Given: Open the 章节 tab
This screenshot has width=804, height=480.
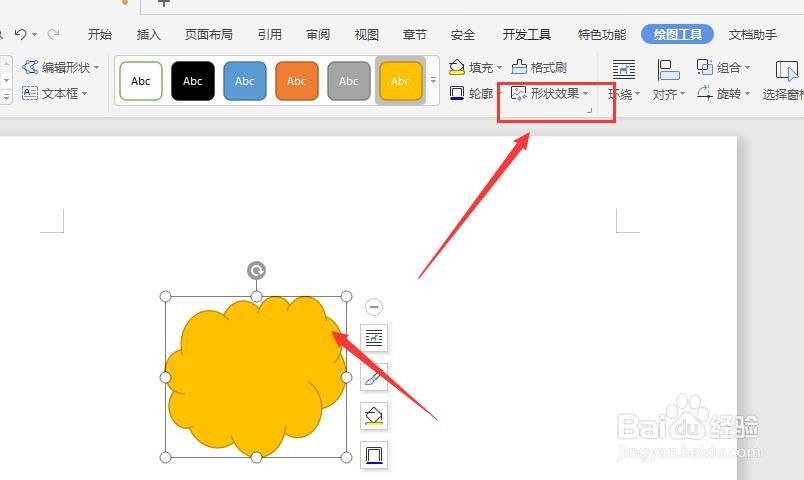Looking at the screenshot, I should click(414, 34).
